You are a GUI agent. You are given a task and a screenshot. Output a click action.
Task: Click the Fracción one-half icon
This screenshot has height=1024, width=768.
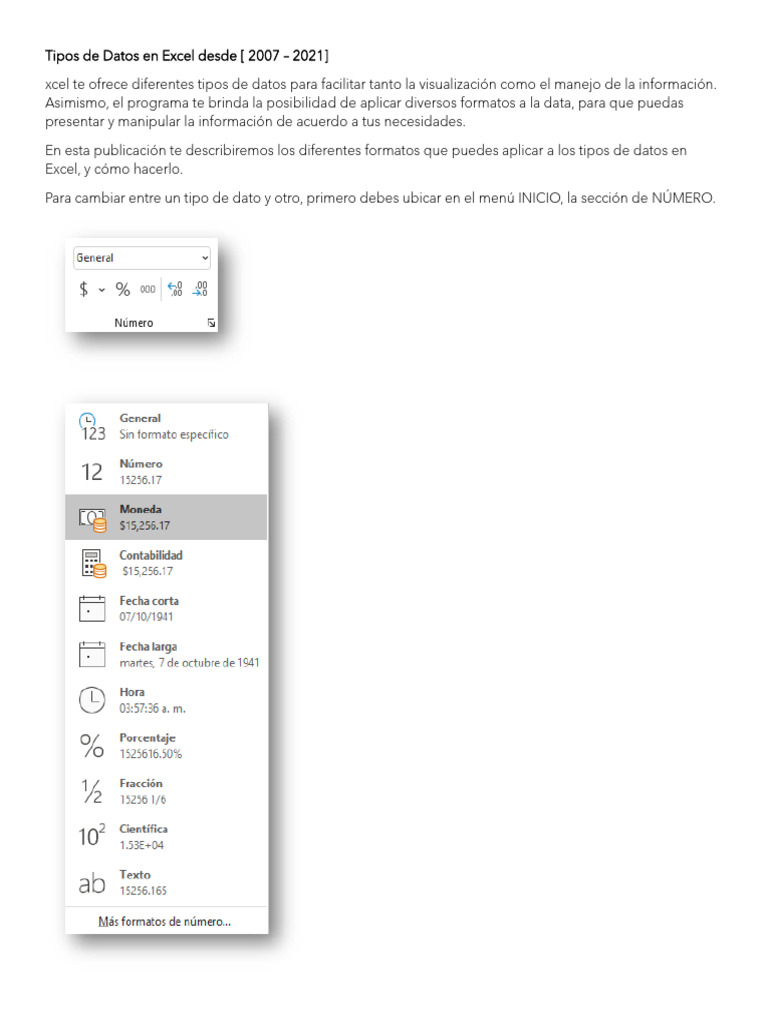[x=91, y=791]
